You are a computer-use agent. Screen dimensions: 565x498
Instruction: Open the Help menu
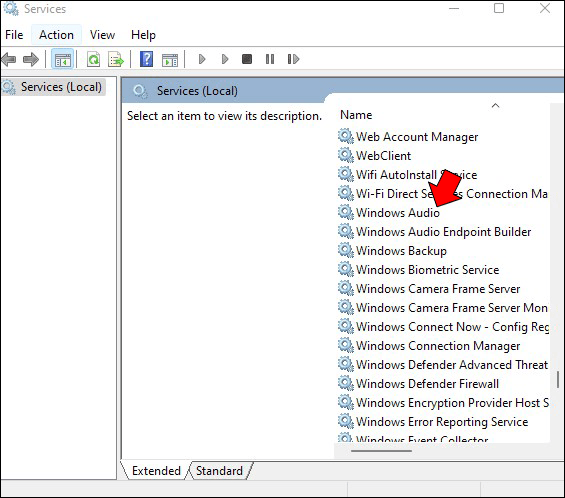click(x=143, y=35)
